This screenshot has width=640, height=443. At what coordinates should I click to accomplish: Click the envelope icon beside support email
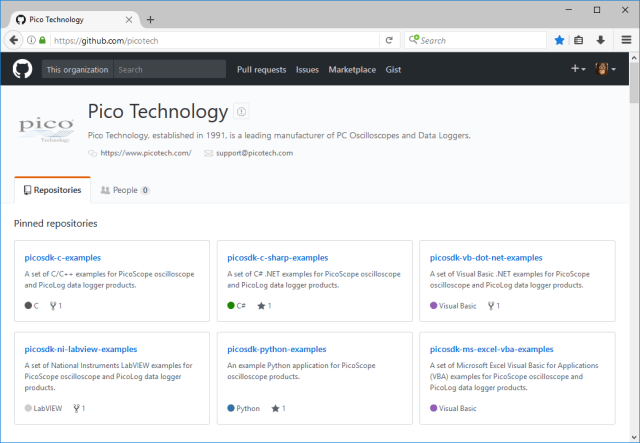tap(209, 153)
